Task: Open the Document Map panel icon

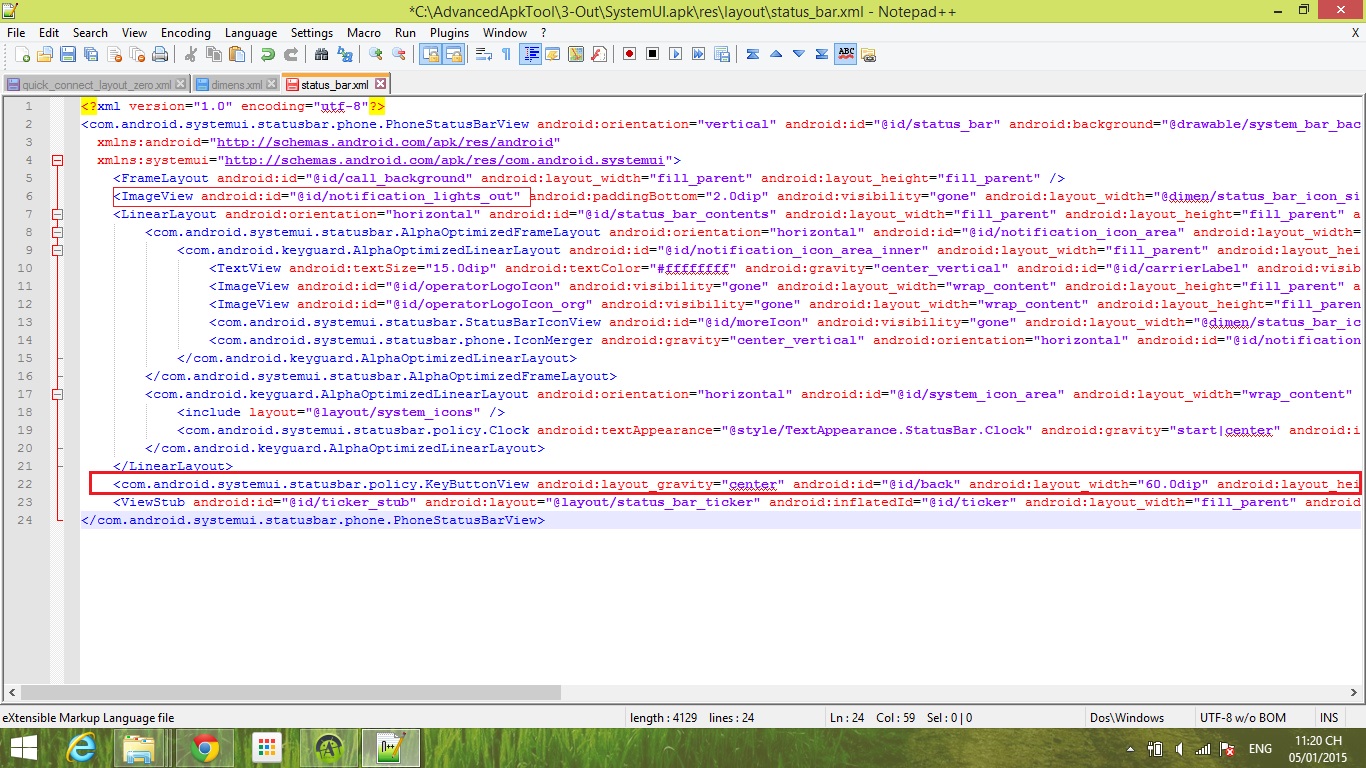Action: (575, 54)
